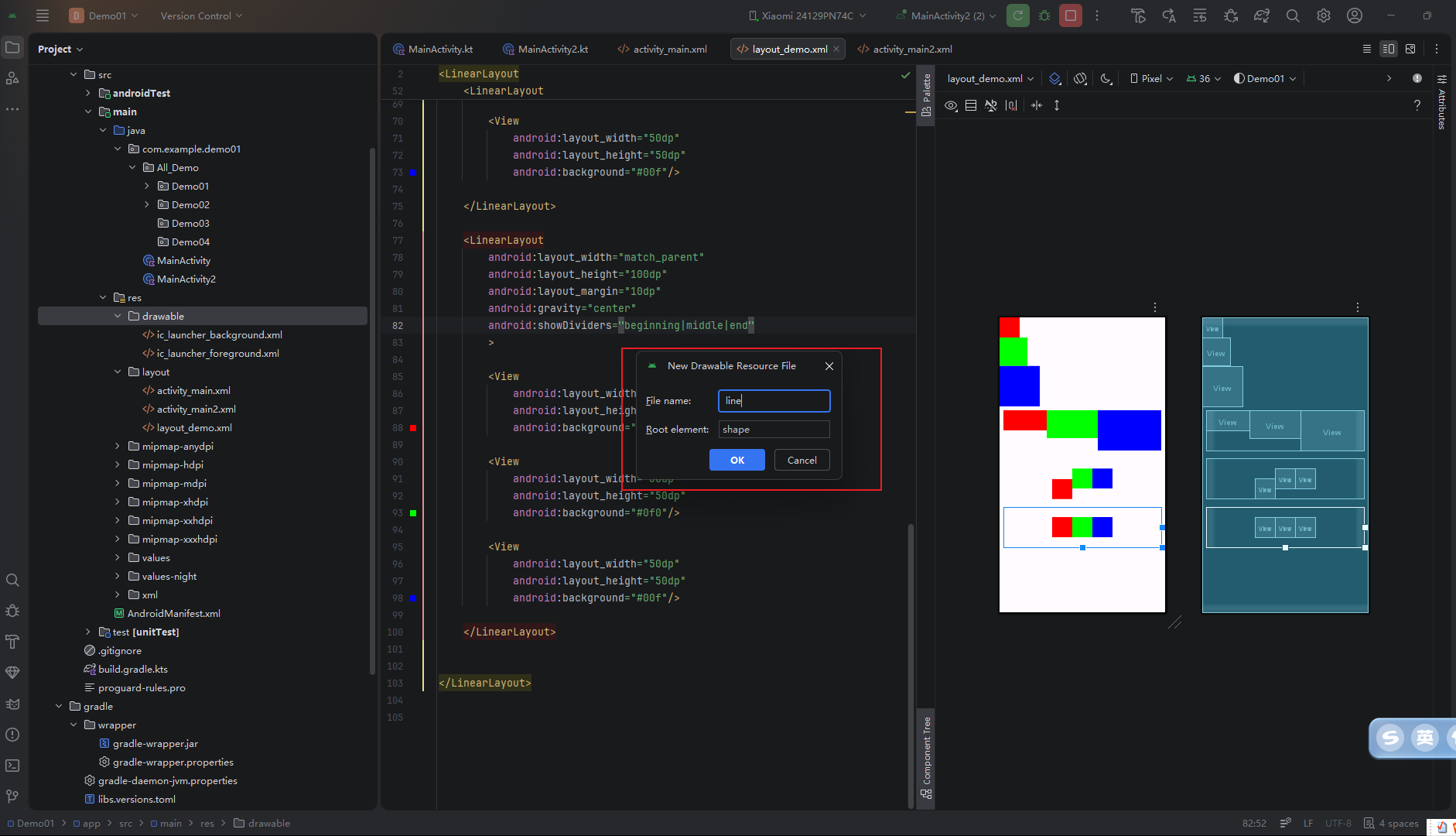Open the device selector Xiaomi 24129PN74C
Viewport: 1456px width, 836px height.
coord(807,15)
